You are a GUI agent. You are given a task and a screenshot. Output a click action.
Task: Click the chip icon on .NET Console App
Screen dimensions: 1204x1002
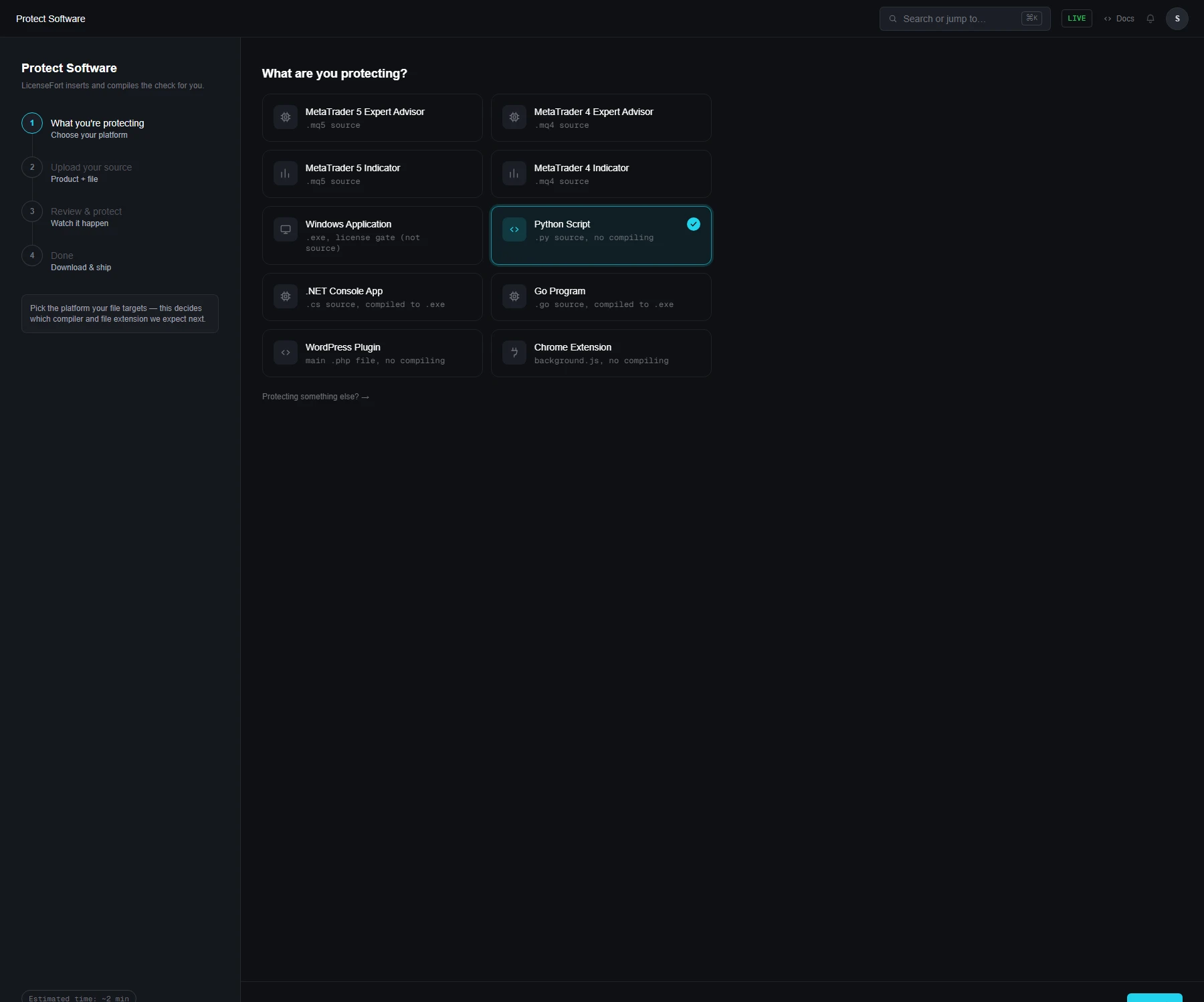[286, 296]
